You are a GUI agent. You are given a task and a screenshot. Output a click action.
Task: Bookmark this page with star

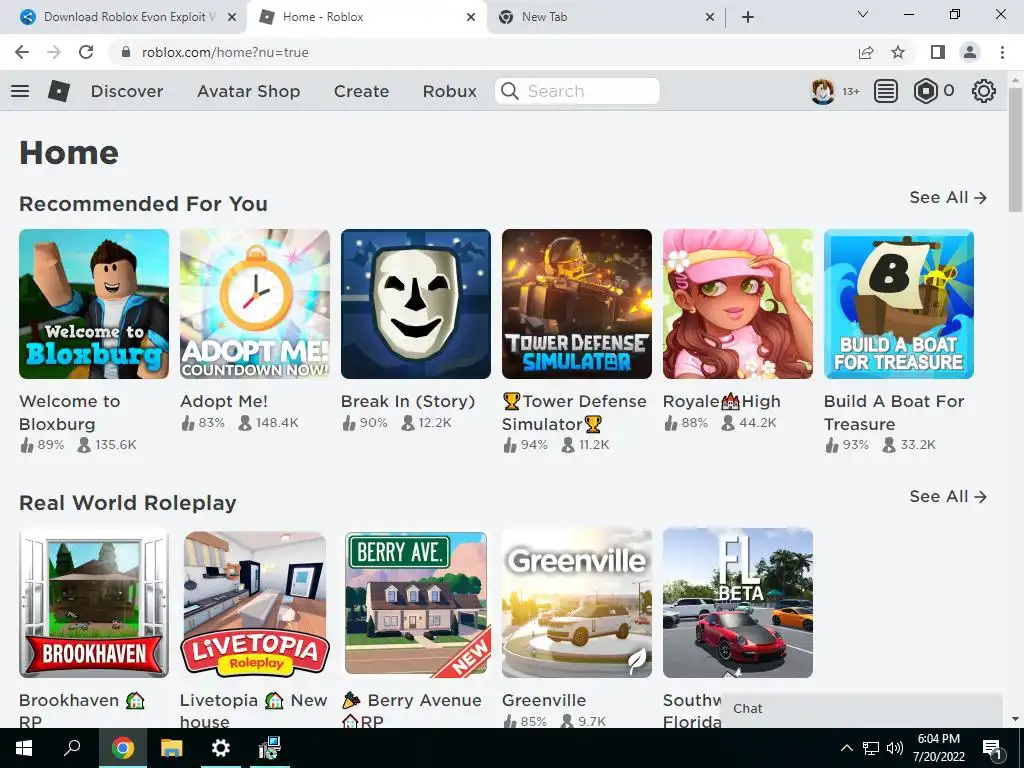(x=898, y=52)
